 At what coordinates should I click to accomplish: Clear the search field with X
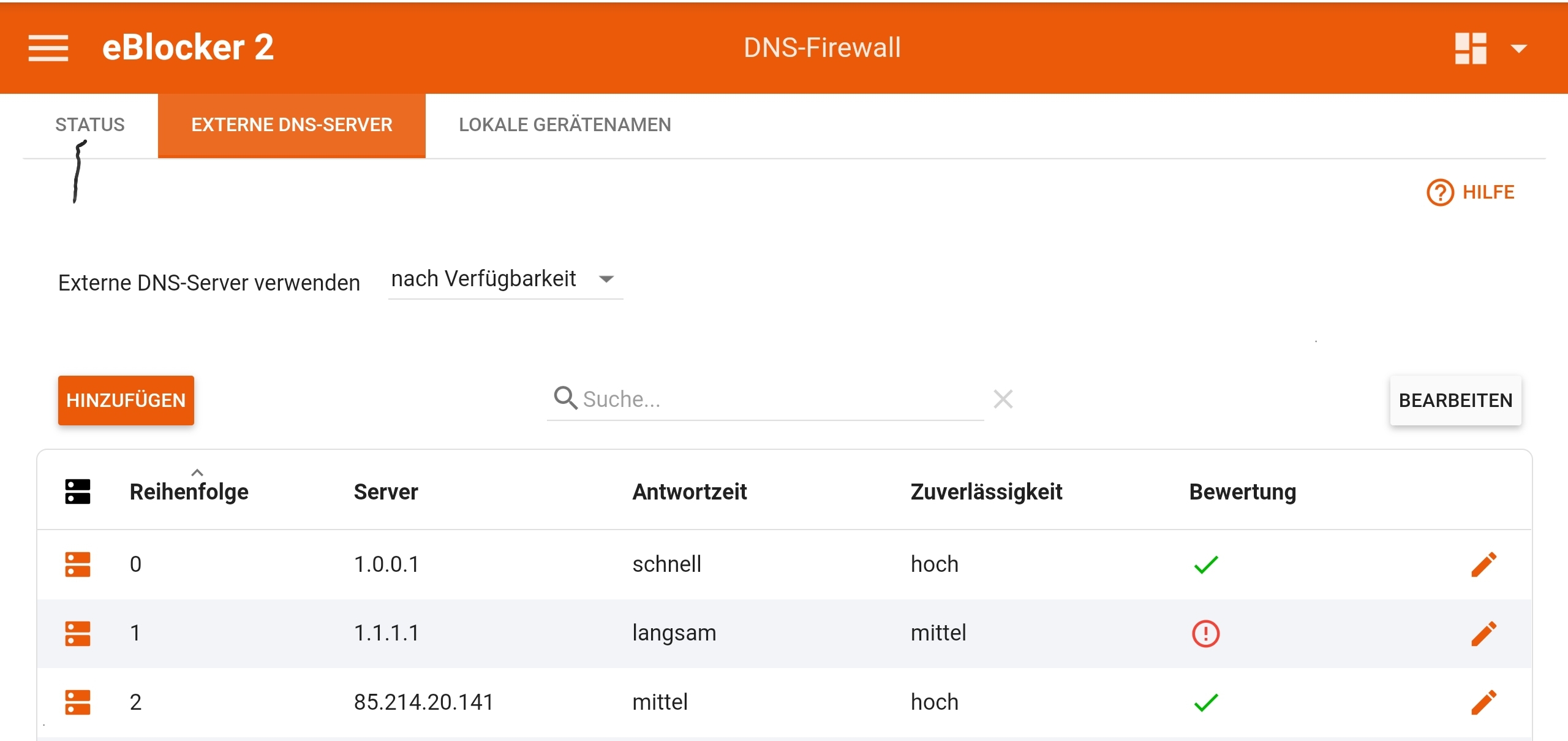1003,399
